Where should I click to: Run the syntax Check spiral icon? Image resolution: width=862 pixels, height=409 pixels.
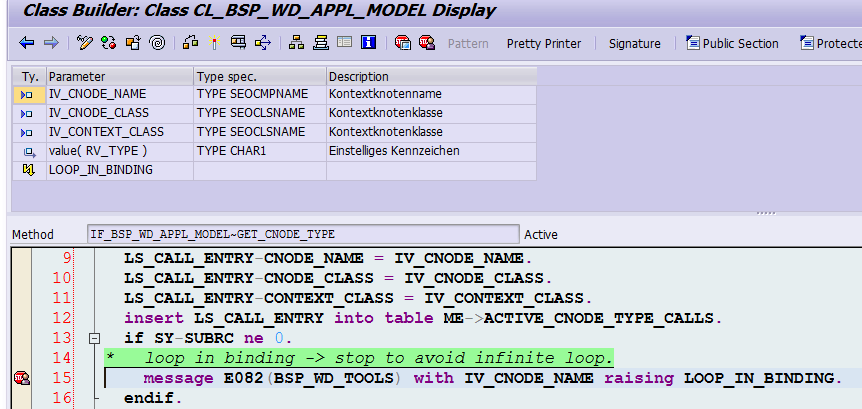coord(157,43)
